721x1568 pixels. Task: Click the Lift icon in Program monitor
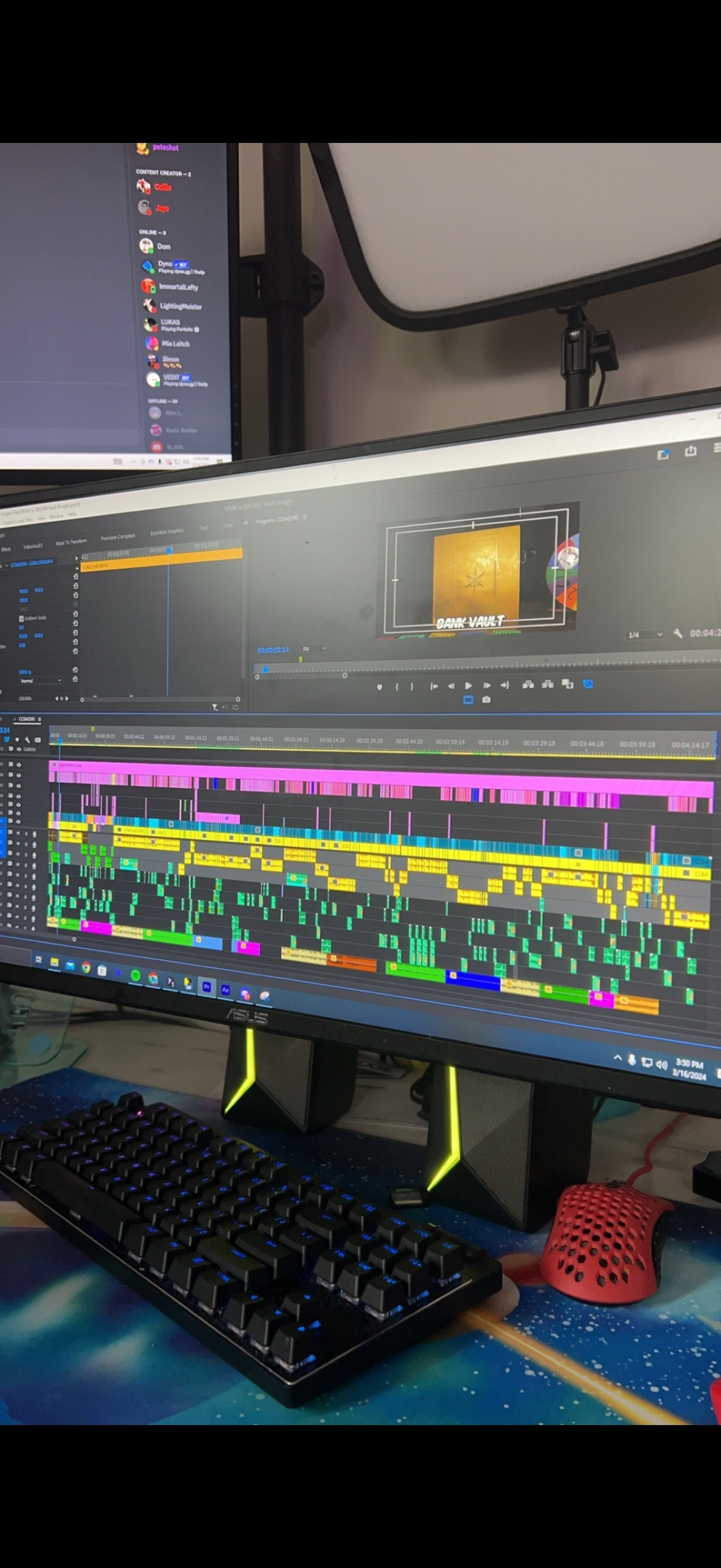coord(528,685)
